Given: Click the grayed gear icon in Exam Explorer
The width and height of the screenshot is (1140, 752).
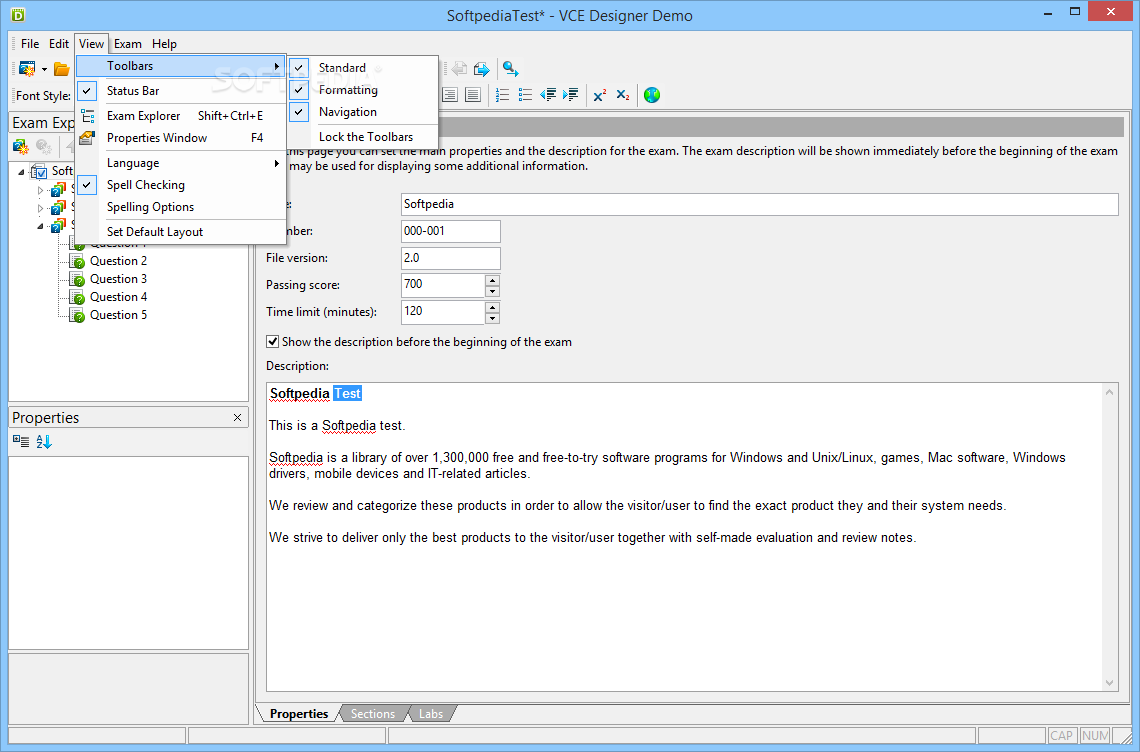Looking at the screenshot, I should [x=44, y=147].
